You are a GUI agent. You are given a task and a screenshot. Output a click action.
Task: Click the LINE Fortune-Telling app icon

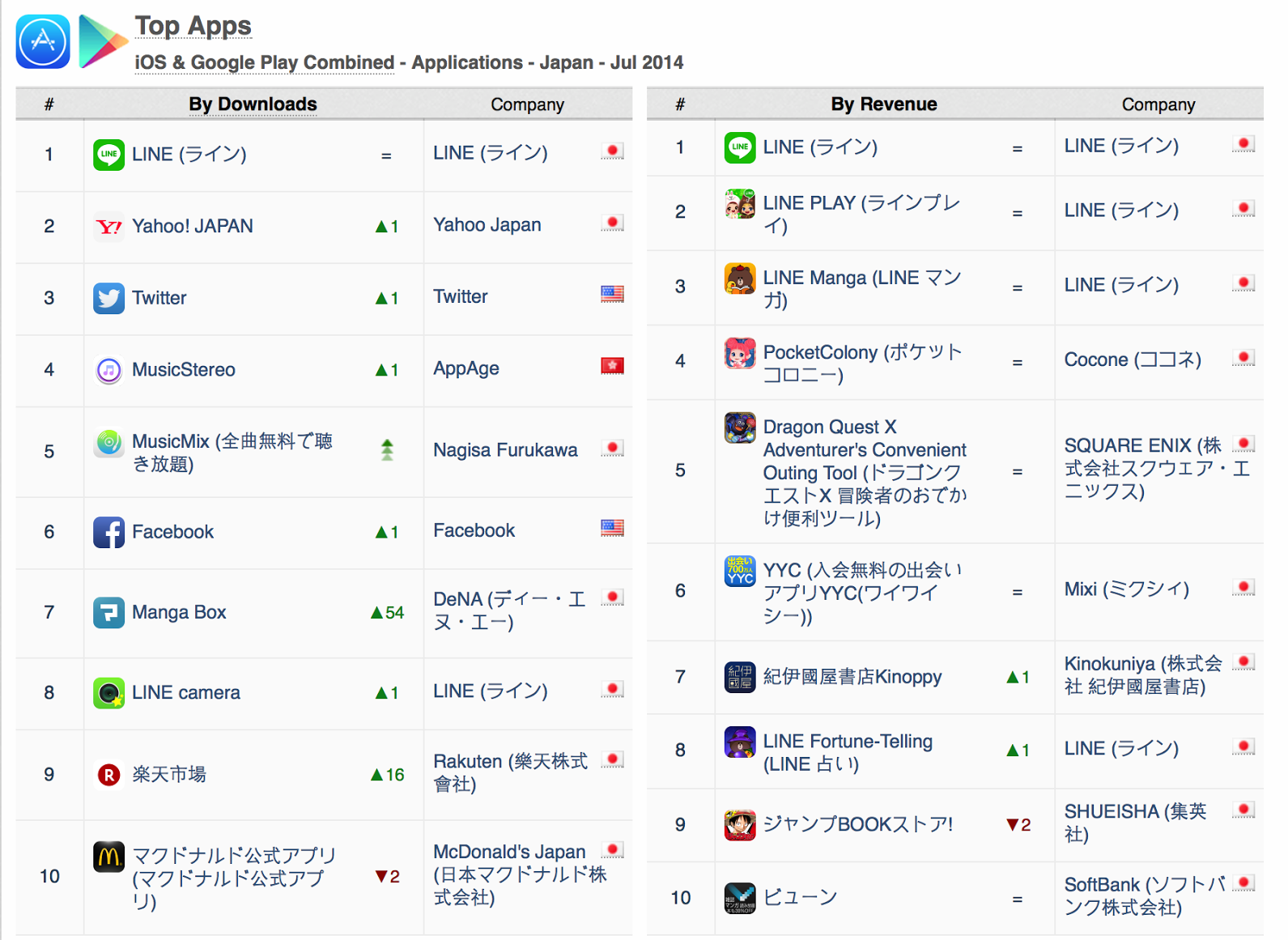740,742
